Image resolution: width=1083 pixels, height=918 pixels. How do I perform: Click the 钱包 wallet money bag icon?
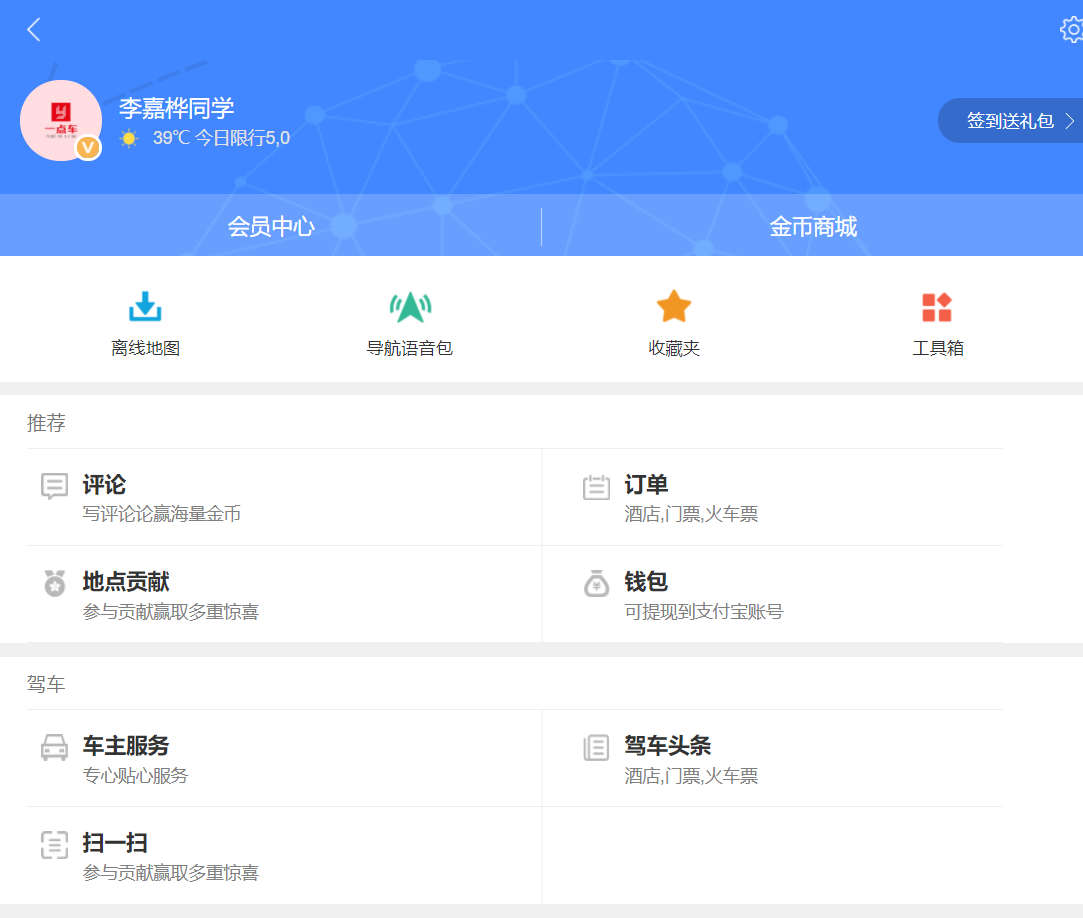pos(596,584)
